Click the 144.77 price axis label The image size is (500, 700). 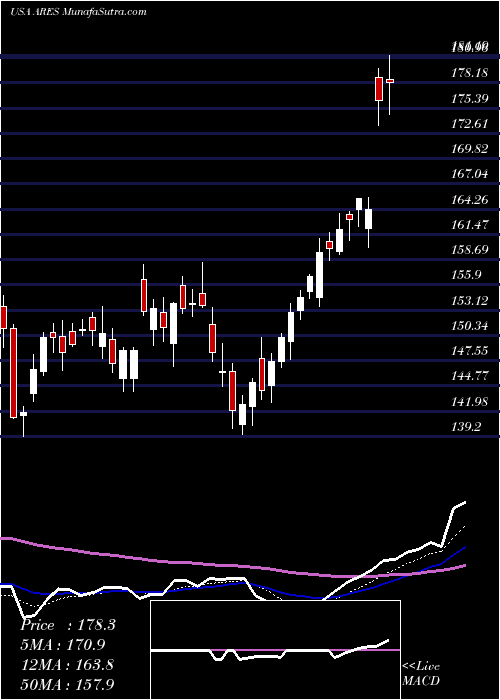click(x=470, y=376)
